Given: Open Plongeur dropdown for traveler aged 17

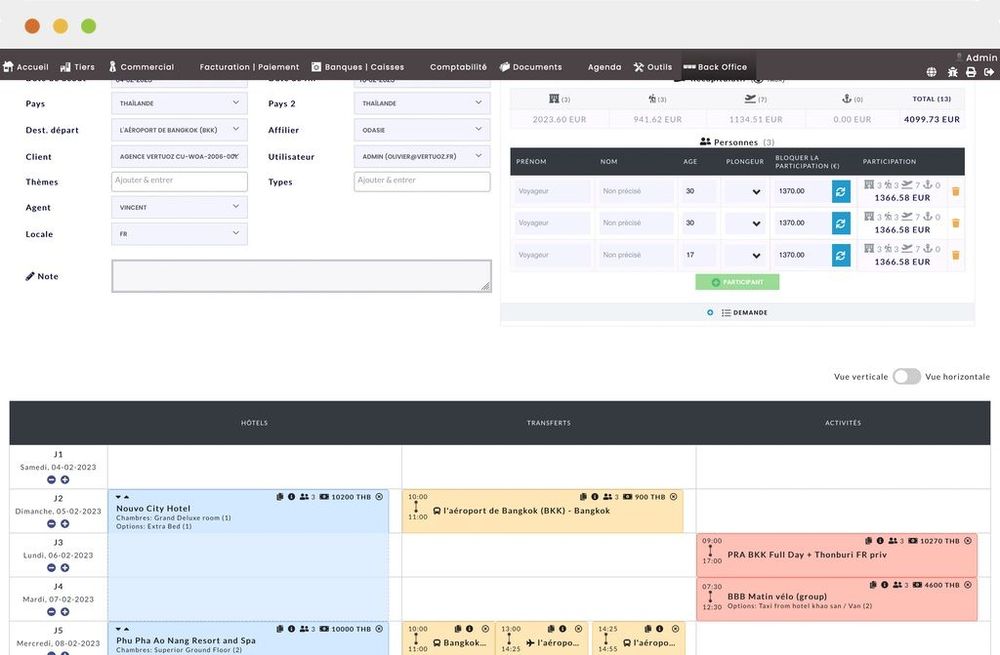Looking at the screenshot, I should click(745, 255).
